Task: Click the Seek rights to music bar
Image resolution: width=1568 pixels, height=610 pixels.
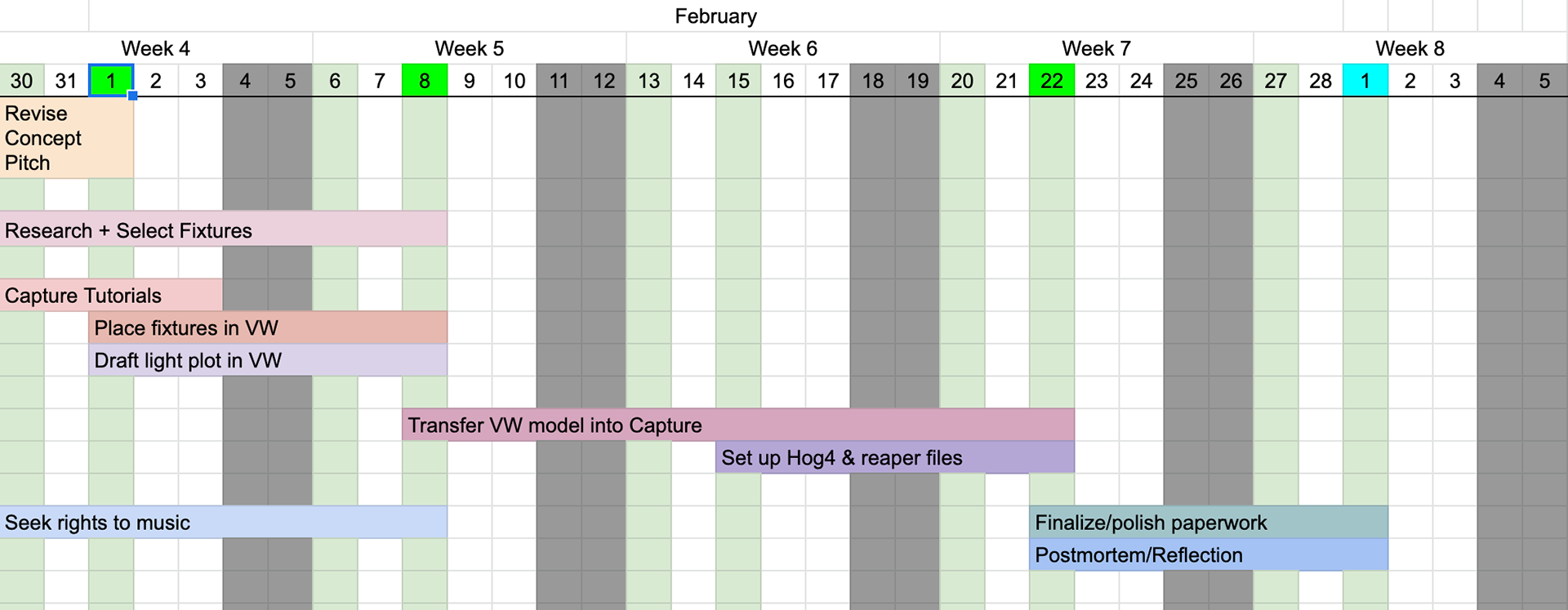Action: coord(224,522)
